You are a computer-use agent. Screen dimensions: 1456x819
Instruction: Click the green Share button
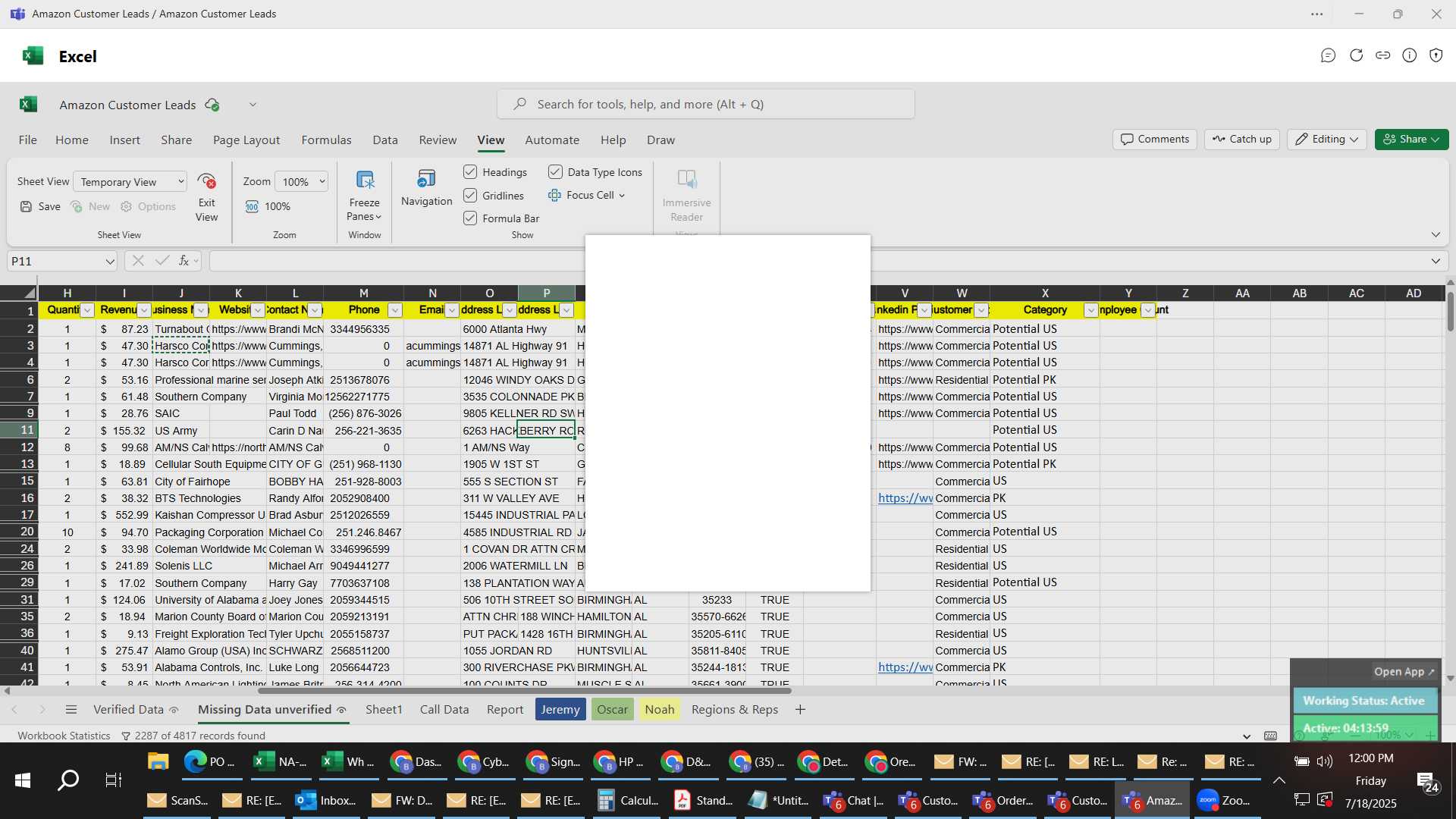(x=1411, y=139)
